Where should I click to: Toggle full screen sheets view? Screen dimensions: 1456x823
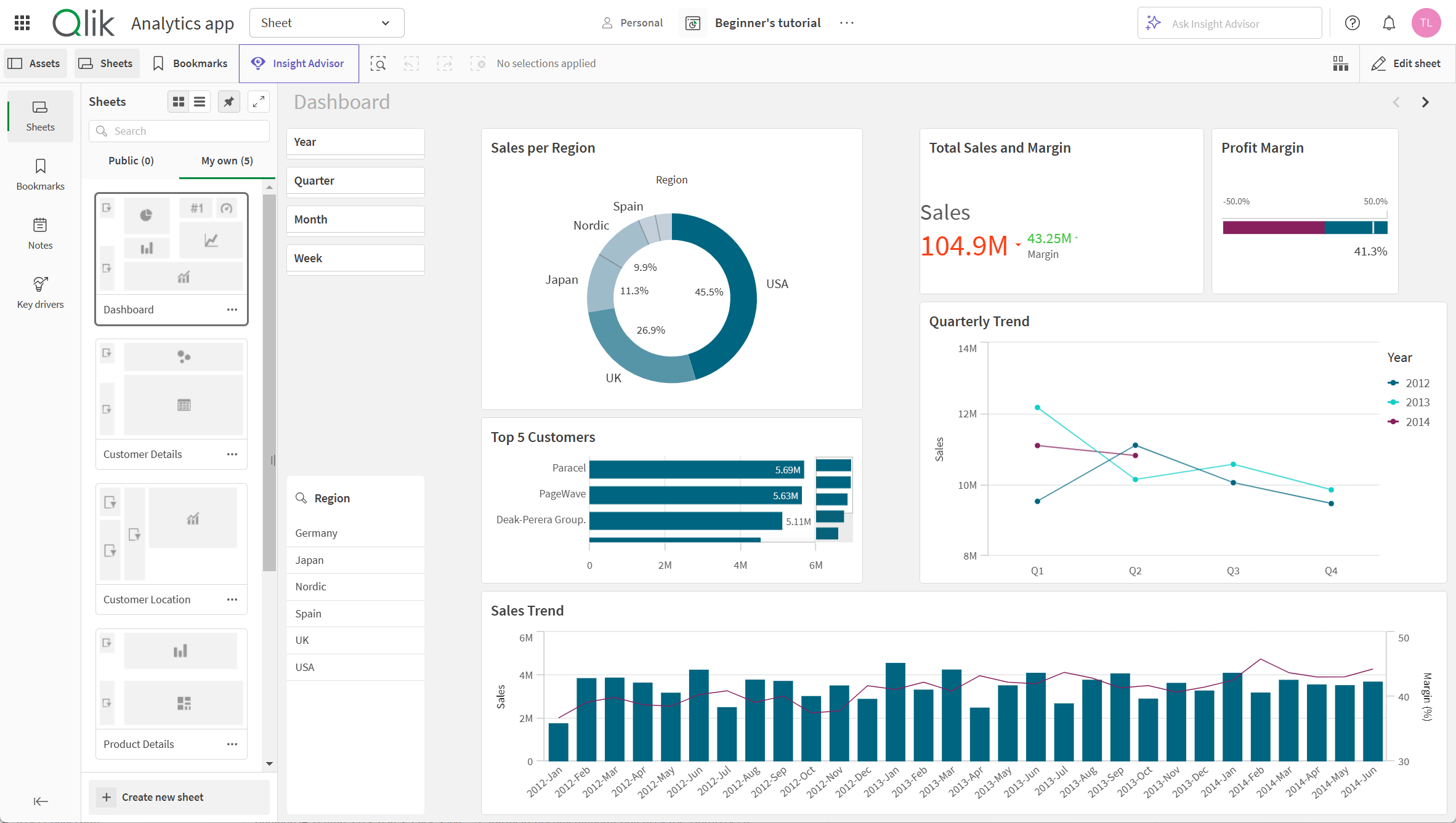(x=259, y=102)
